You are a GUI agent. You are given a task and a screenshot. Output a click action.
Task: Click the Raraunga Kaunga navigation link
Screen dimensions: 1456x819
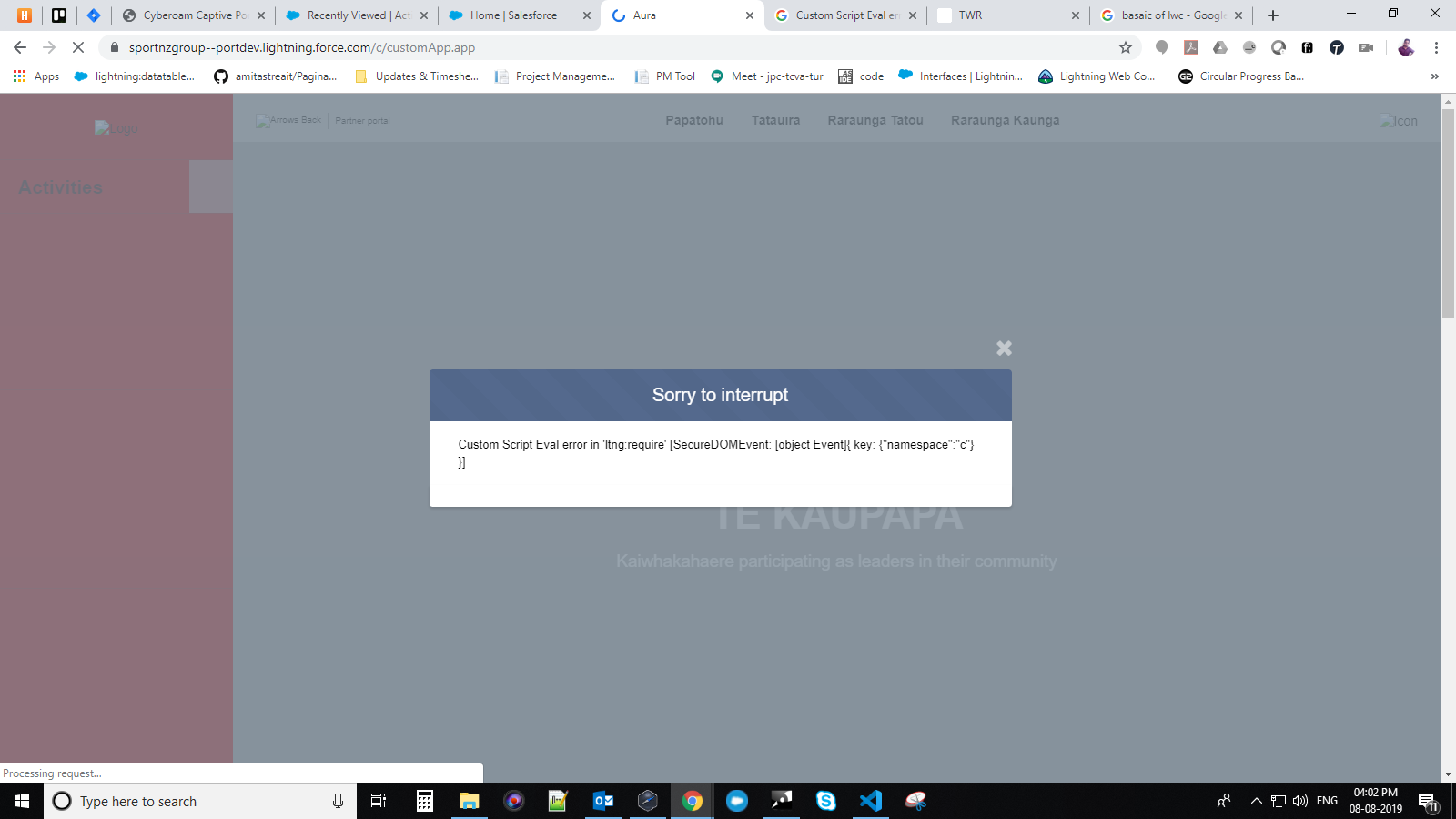1005,119
